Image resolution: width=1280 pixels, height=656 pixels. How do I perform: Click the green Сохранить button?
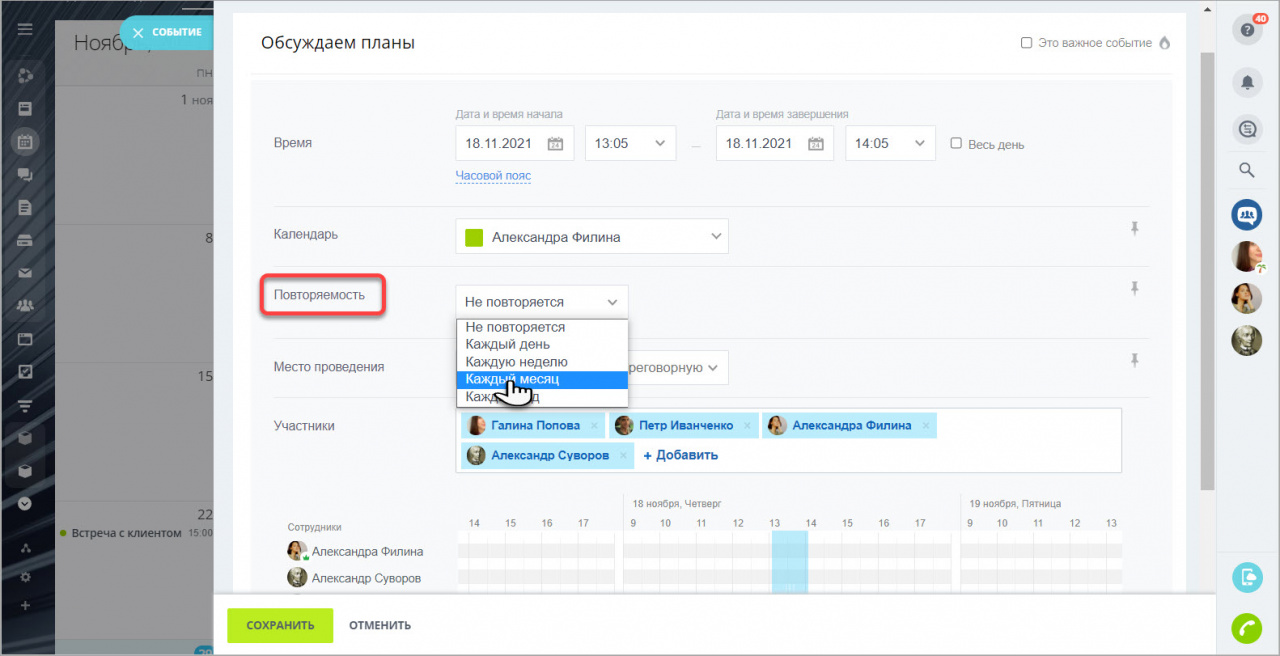(x=279, y=625)
